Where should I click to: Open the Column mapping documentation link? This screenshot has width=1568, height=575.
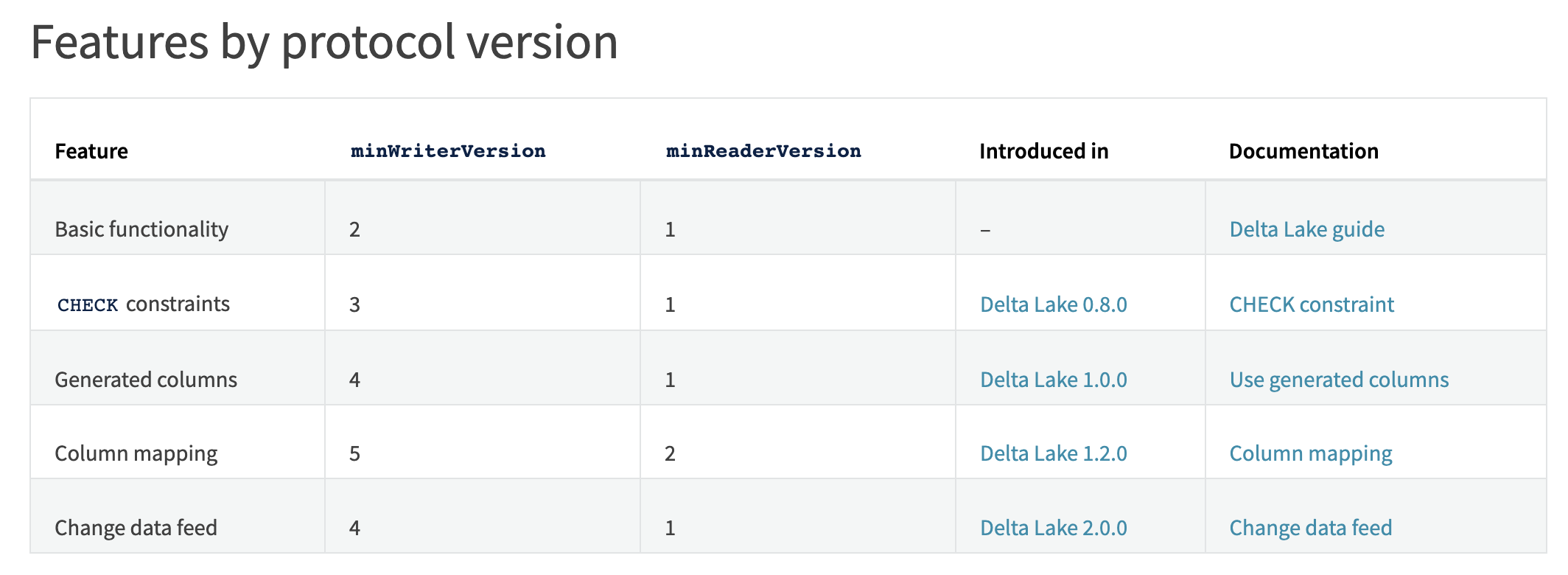1311,453
